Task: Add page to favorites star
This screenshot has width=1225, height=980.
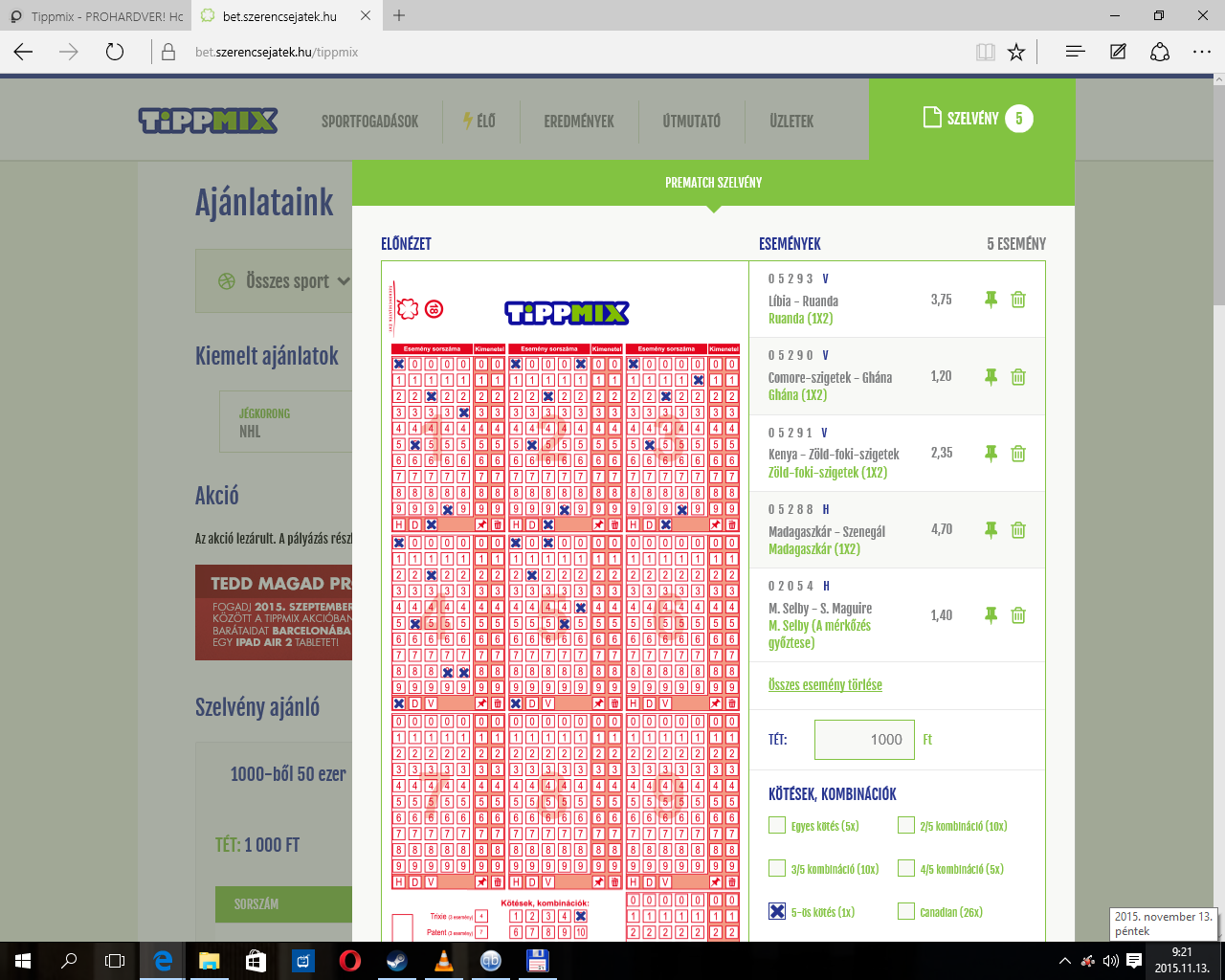Action: coord(1016,52)
